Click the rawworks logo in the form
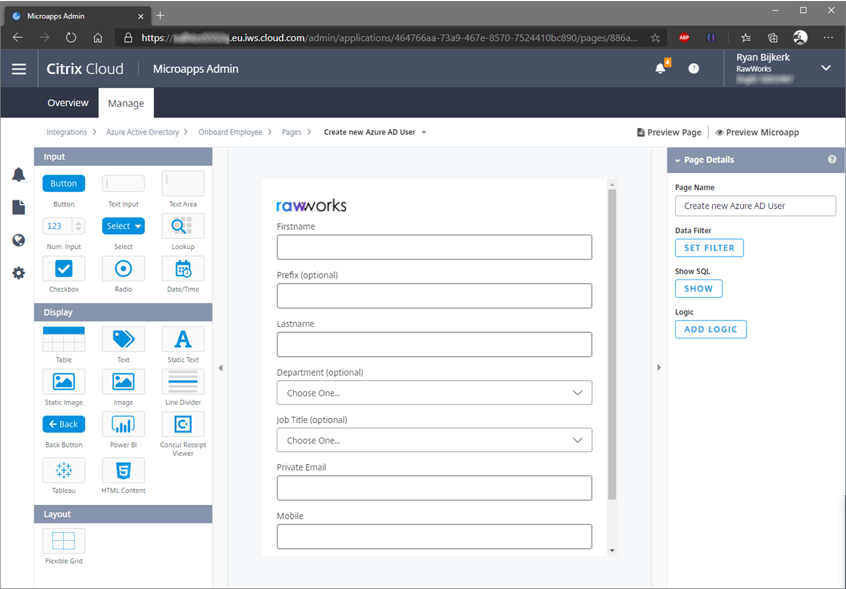 [311, 206]
